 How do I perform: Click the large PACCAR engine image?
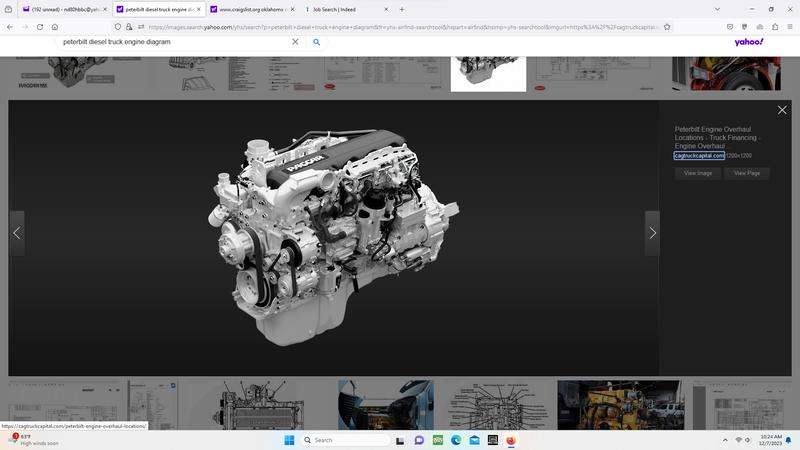[334, 237]
